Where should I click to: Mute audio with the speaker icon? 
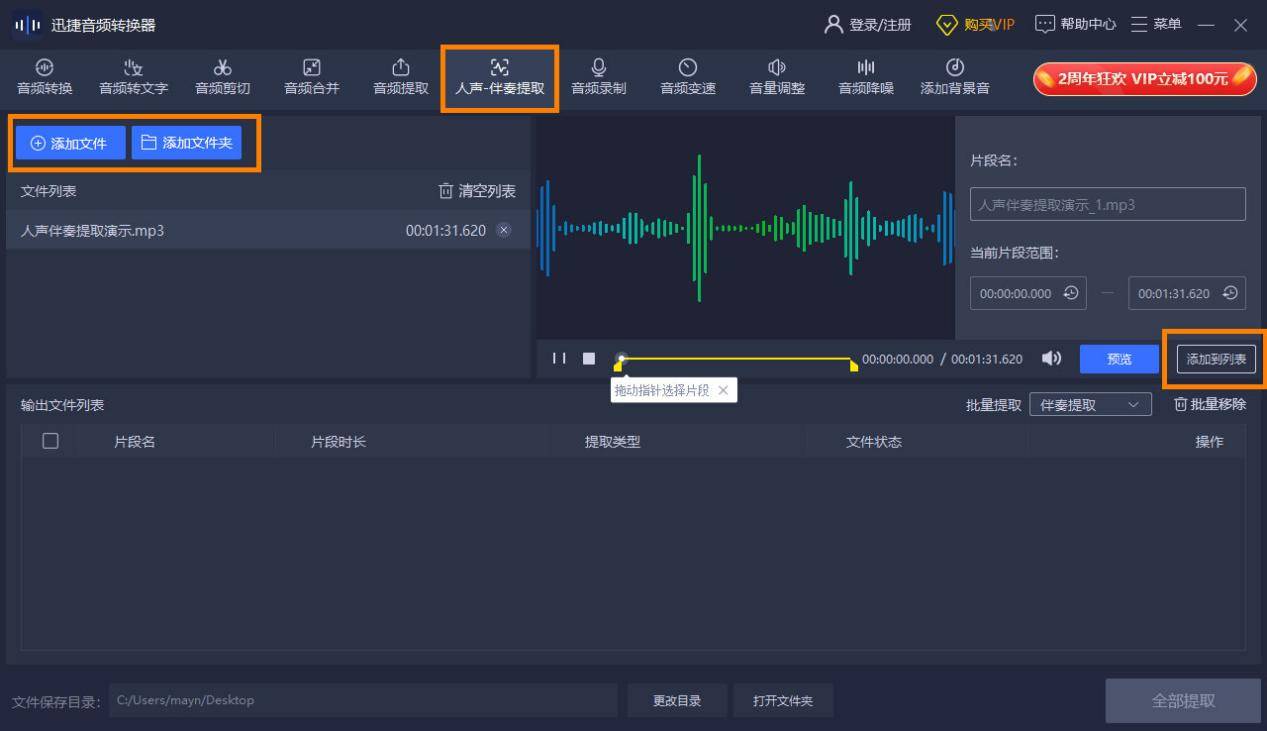click(x=1051, y=358)
